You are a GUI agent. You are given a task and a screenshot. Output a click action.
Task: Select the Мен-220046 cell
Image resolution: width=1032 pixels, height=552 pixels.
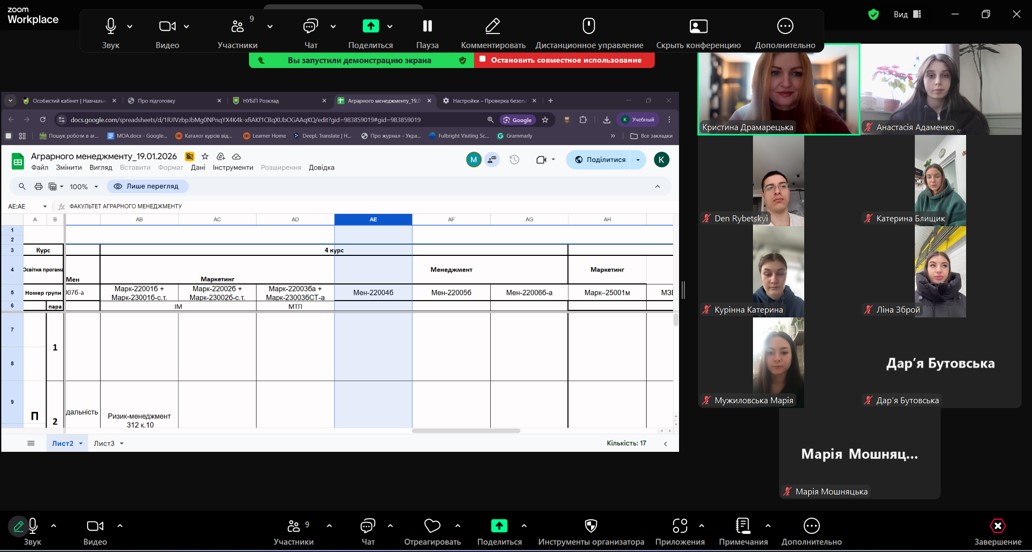[x=373, y=293]
